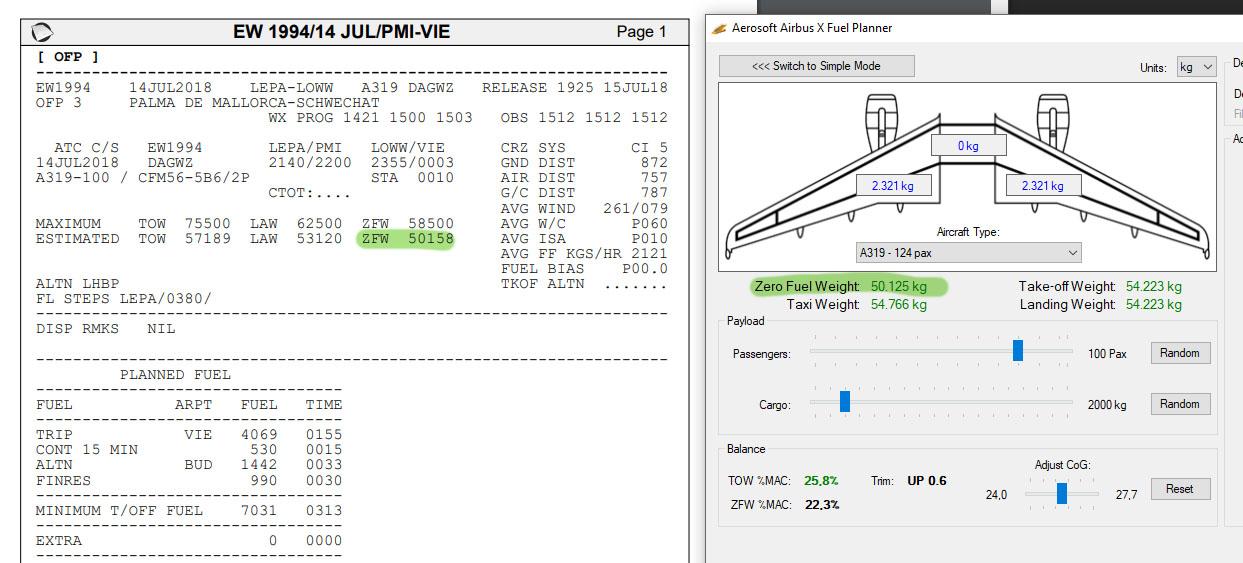
Task: Click the Aerosoft Fuel Planner title bar icon
Action: tap(719, 28)
